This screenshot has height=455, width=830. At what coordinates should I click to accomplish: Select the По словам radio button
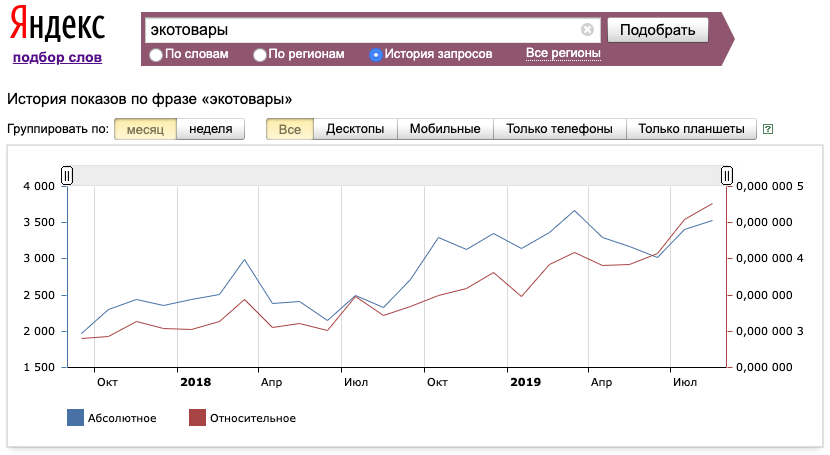pos(156,54)
